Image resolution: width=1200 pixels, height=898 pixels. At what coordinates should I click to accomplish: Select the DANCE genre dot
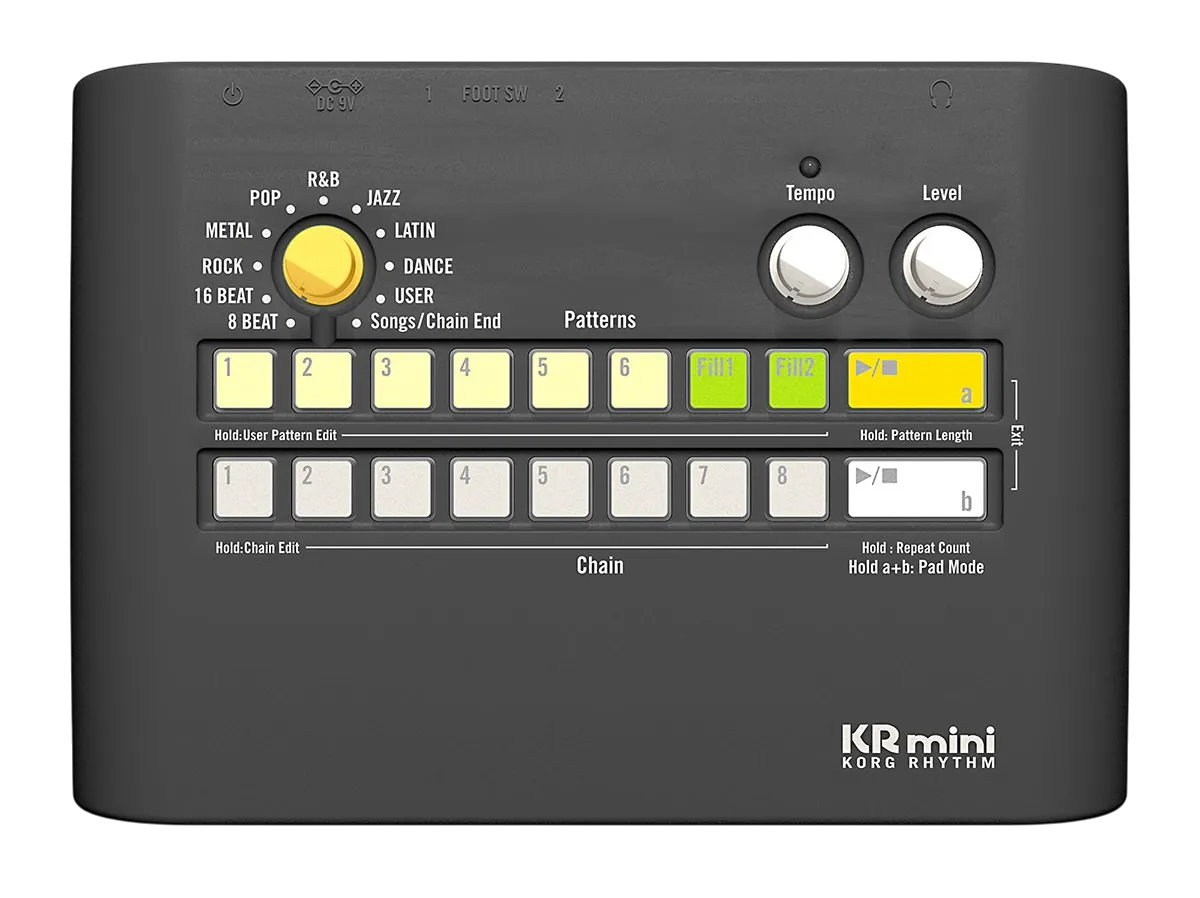pyautogui.click(x=389, y=267)
